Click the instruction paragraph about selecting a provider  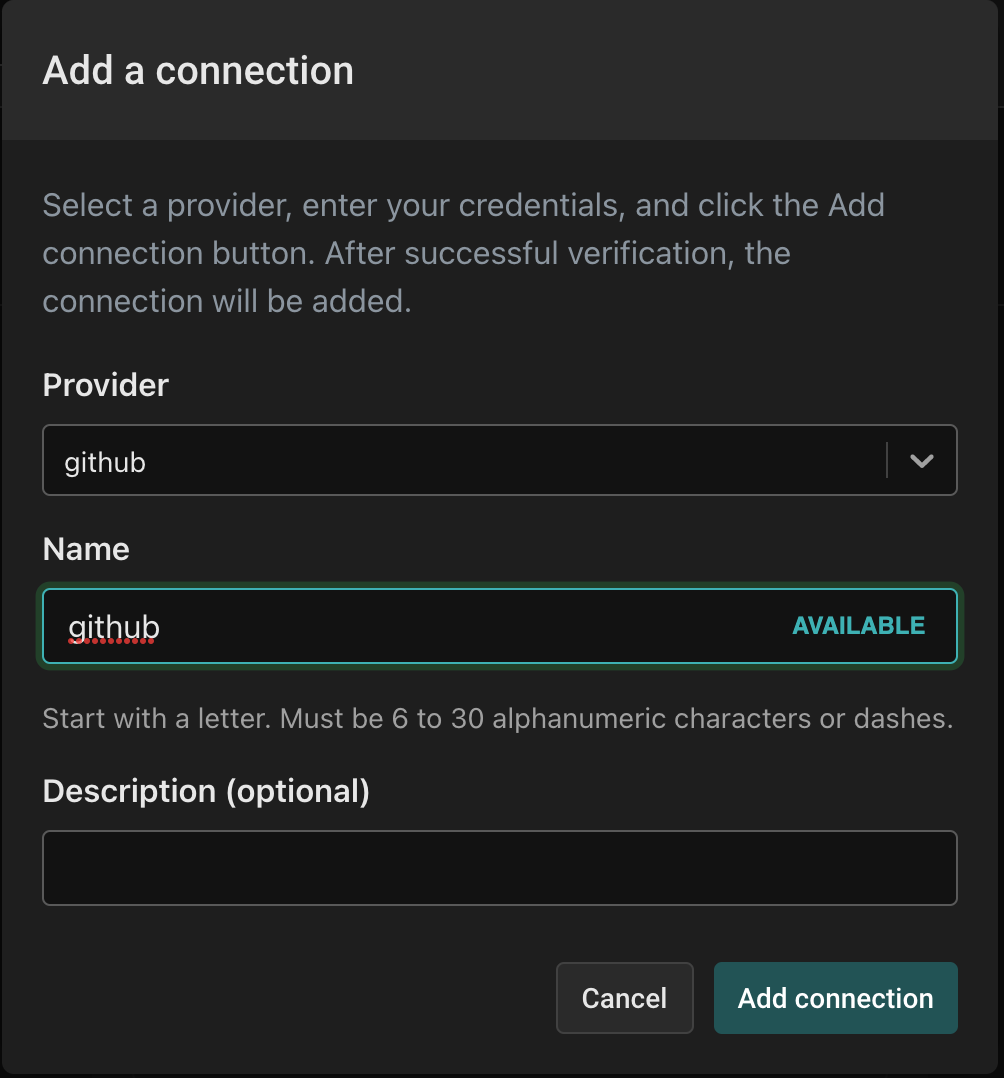click(463, 253)
